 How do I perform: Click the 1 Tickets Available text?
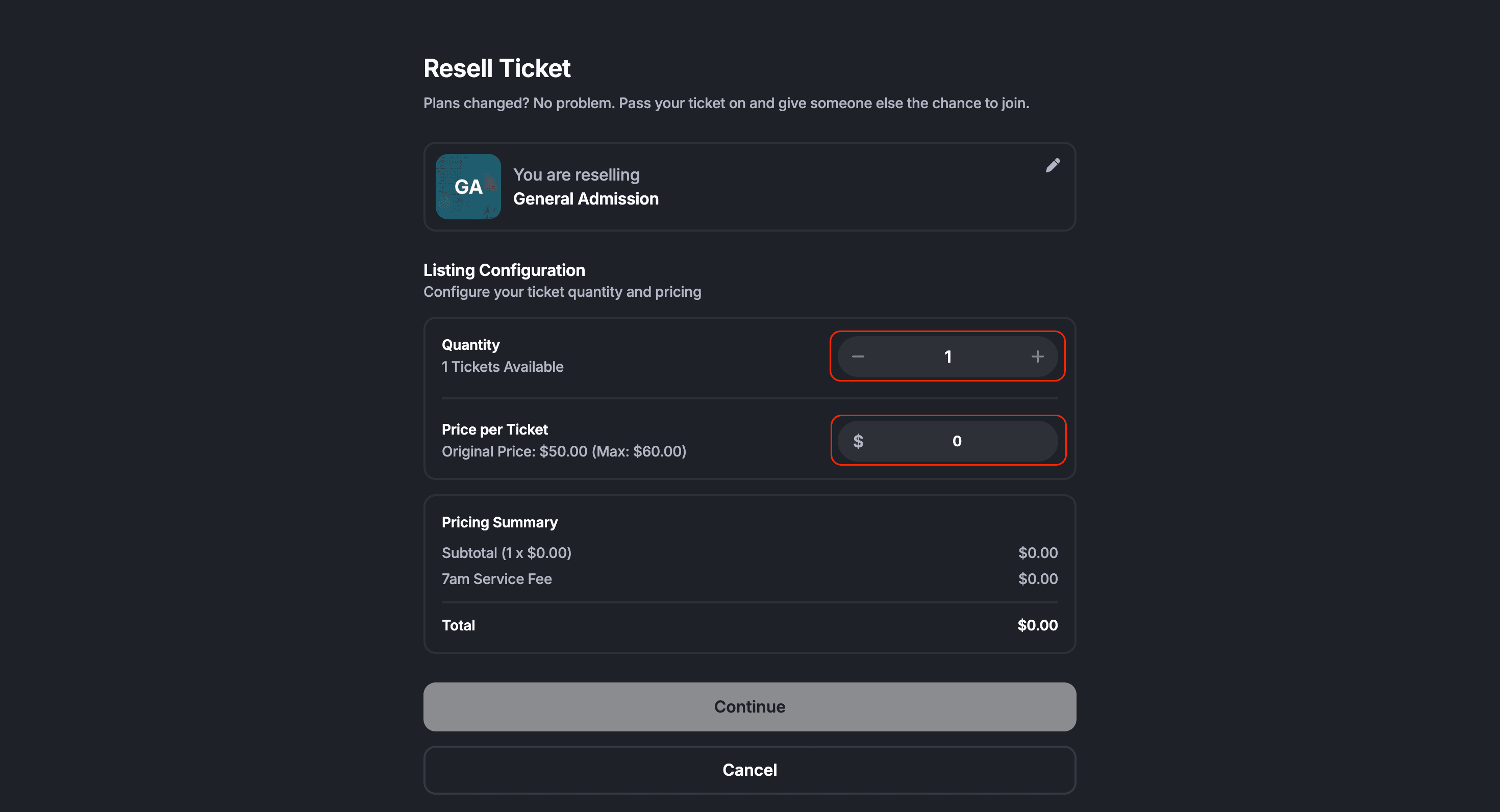(x=502, y=367)
